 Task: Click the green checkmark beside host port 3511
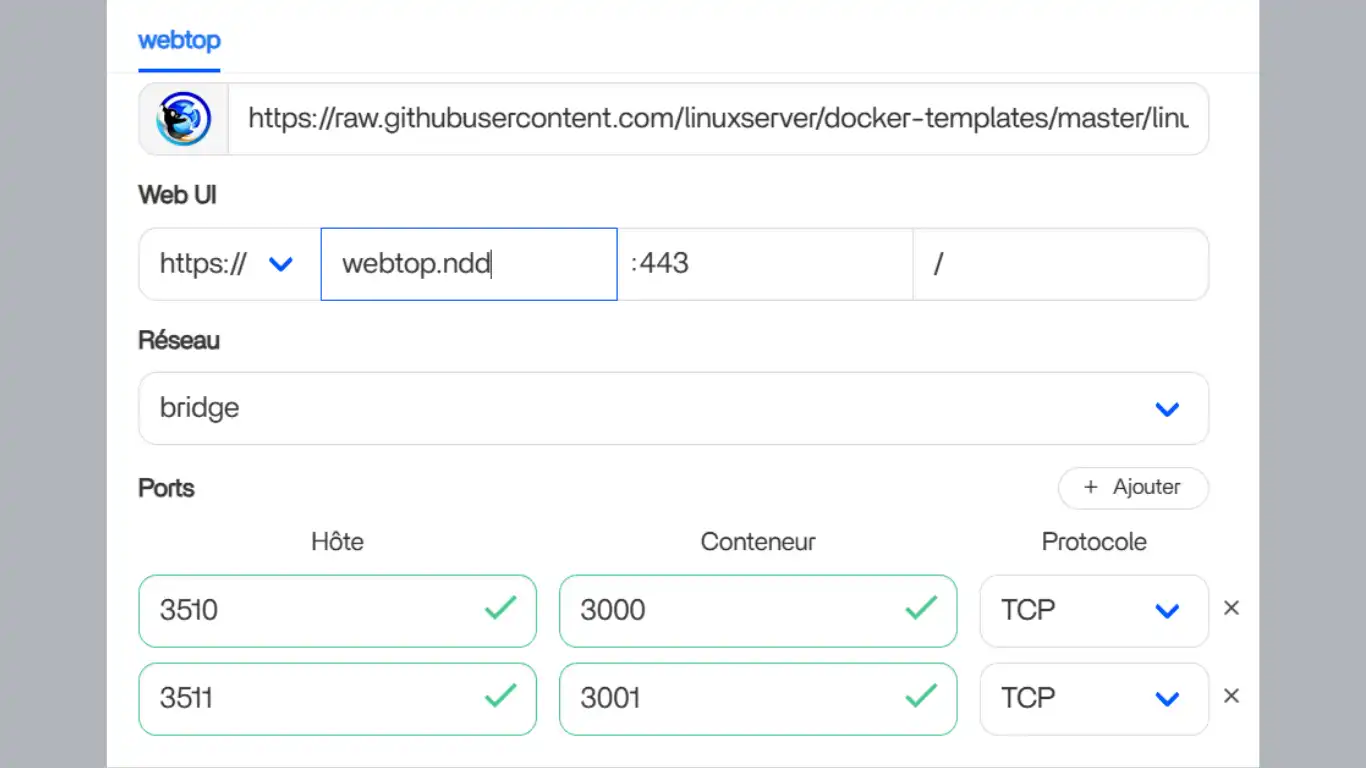point(501,699)
